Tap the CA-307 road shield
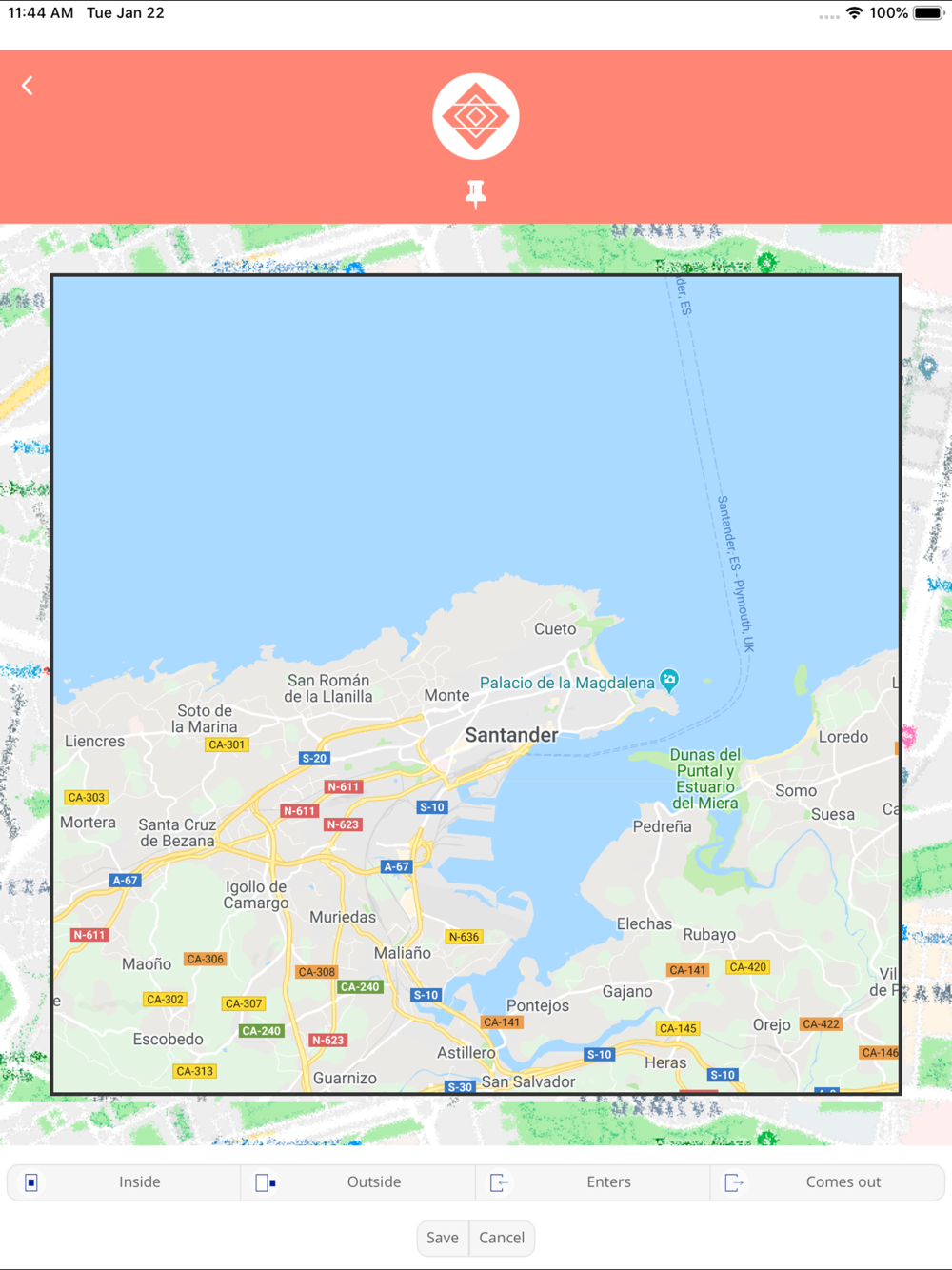 point(244,1003)
